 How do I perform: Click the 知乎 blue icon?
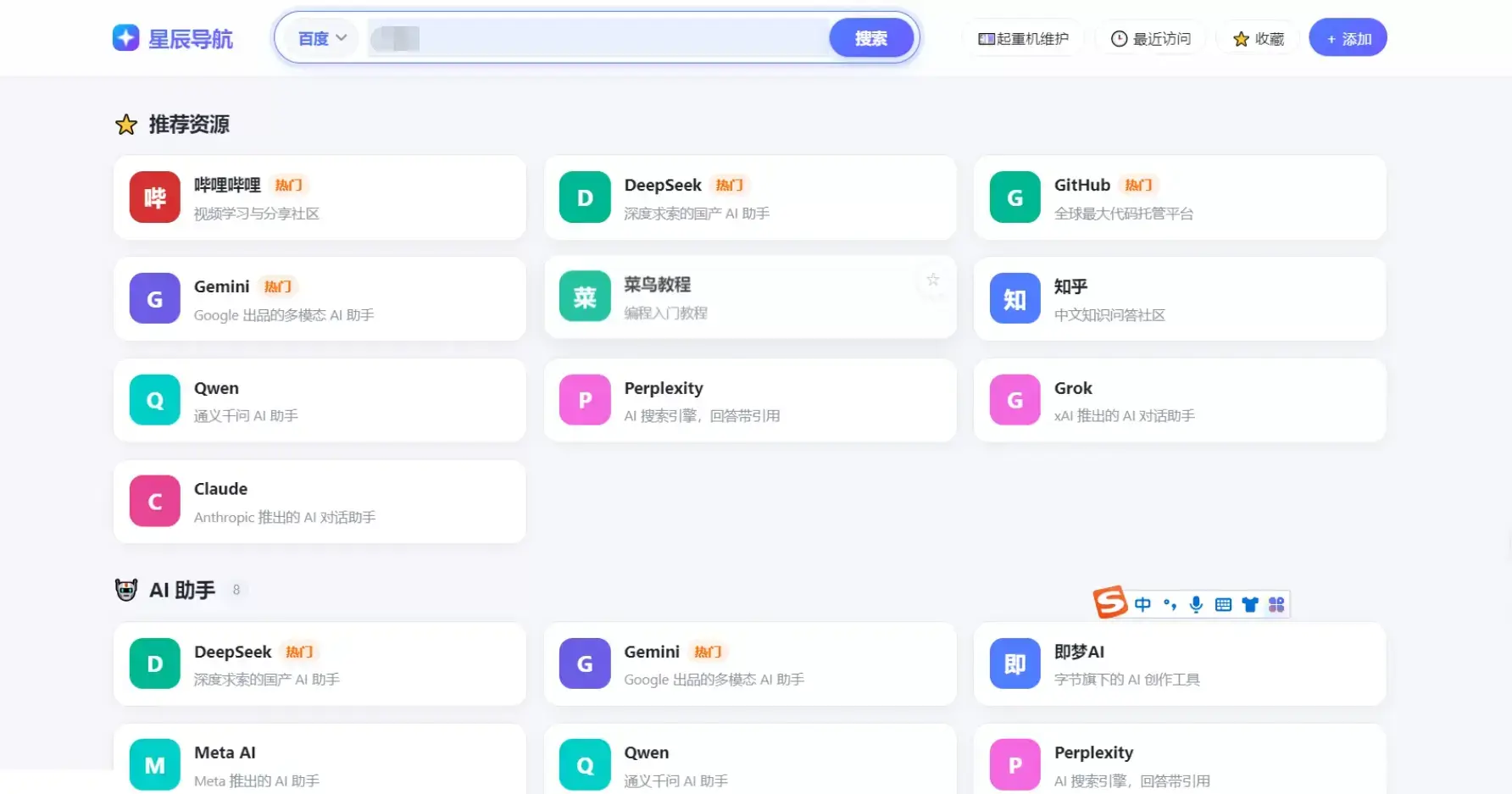(1014, 298)
